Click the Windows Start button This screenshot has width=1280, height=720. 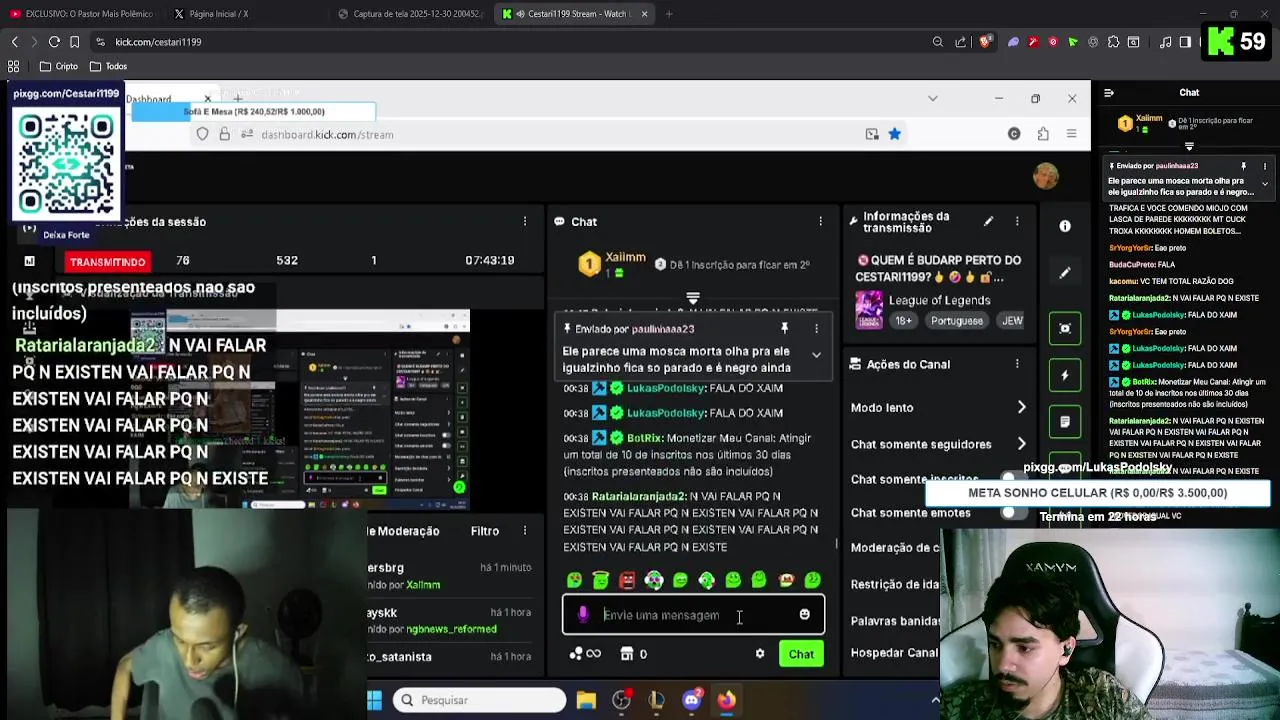pyautogui.click(x=374, y=700)
